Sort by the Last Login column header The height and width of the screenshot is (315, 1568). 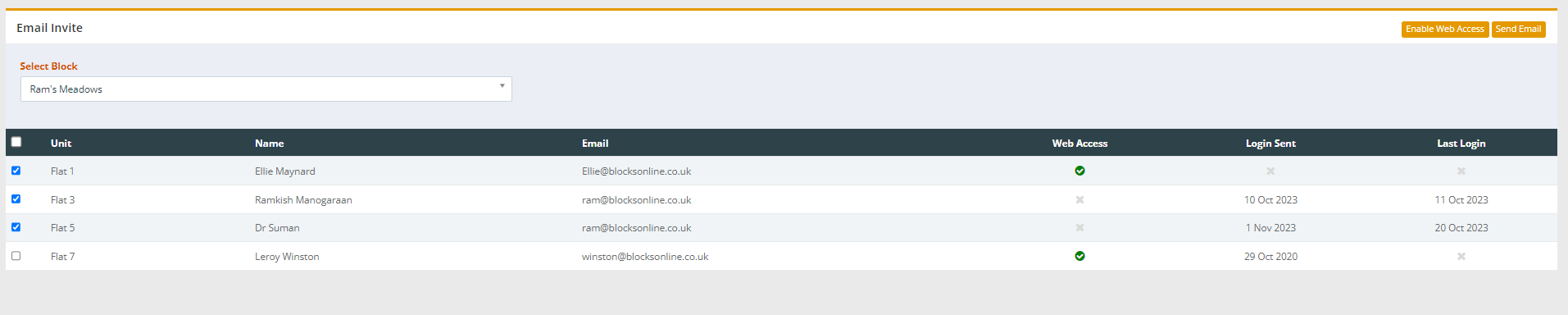click(x=1461, y=143)
